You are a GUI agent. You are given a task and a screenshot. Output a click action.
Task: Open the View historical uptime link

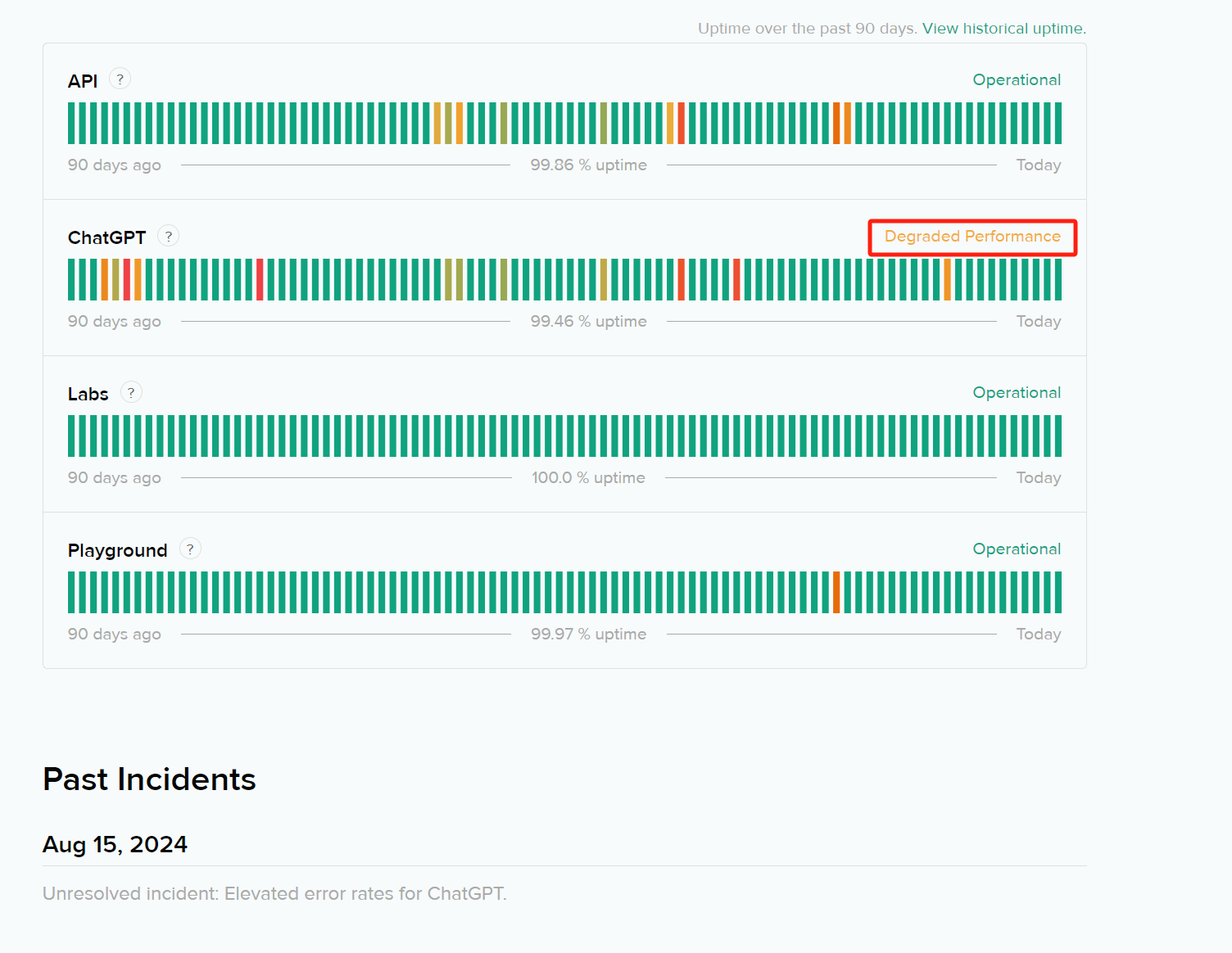[x=1004, y=29]
